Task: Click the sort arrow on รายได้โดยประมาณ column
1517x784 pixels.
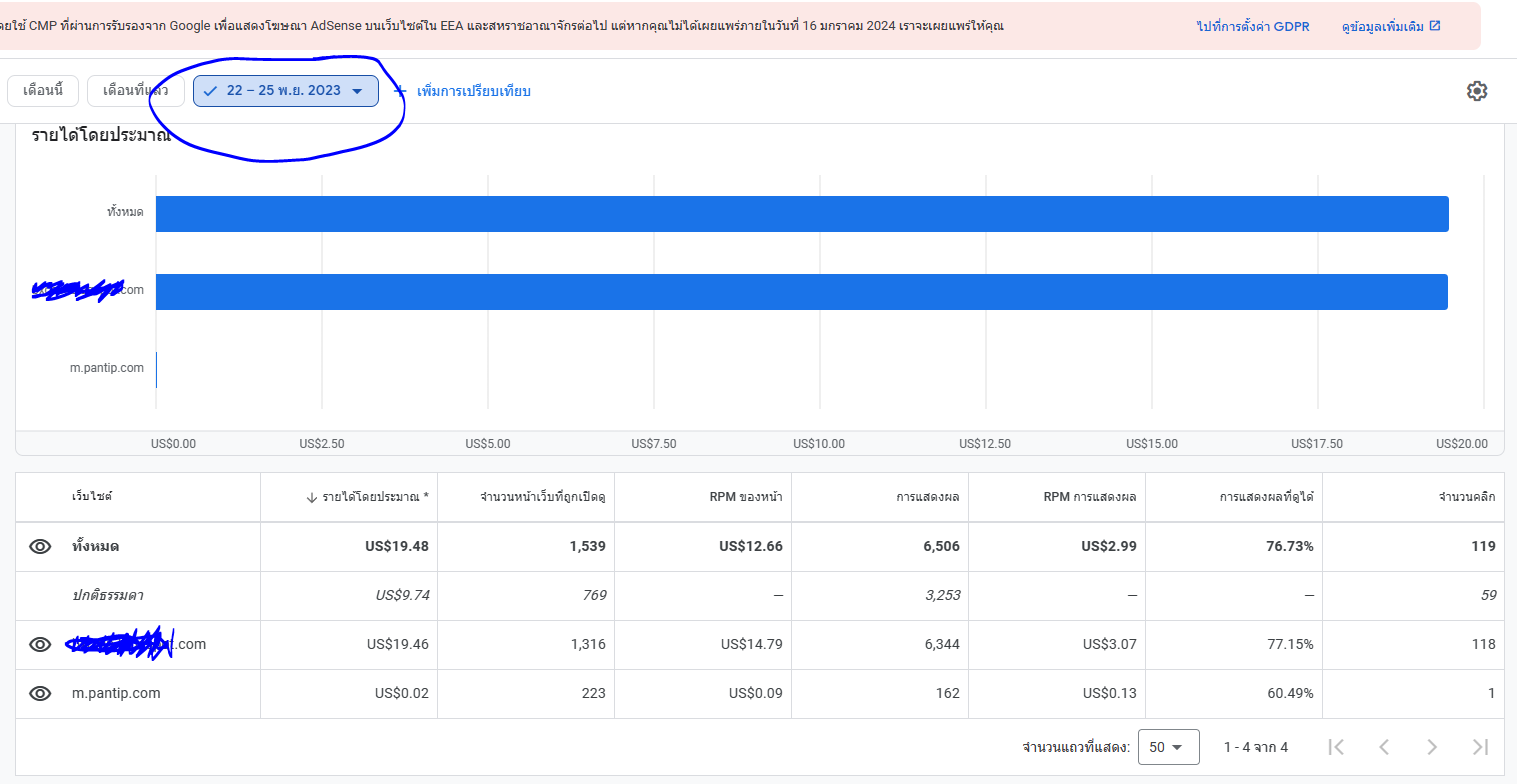Action: click(312, 497)
